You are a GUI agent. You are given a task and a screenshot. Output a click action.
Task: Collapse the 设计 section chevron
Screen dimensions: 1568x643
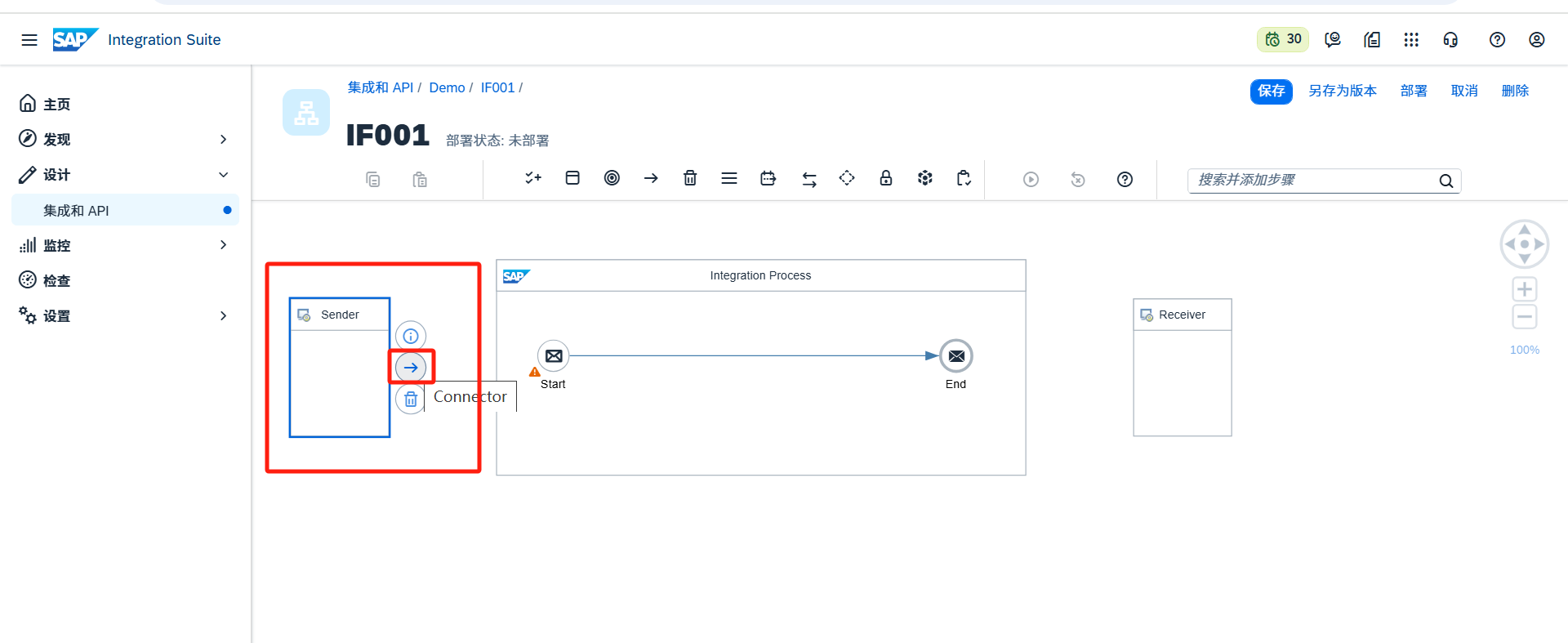223,175
